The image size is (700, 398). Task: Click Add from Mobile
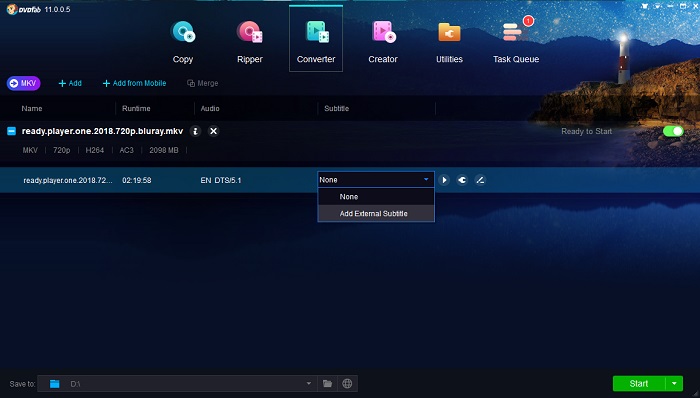click(x=134, y=83)
